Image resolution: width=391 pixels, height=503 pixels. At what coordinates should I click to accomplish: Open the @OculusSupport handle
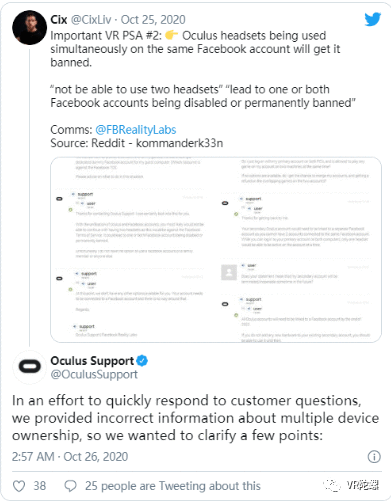coord(94,374)
